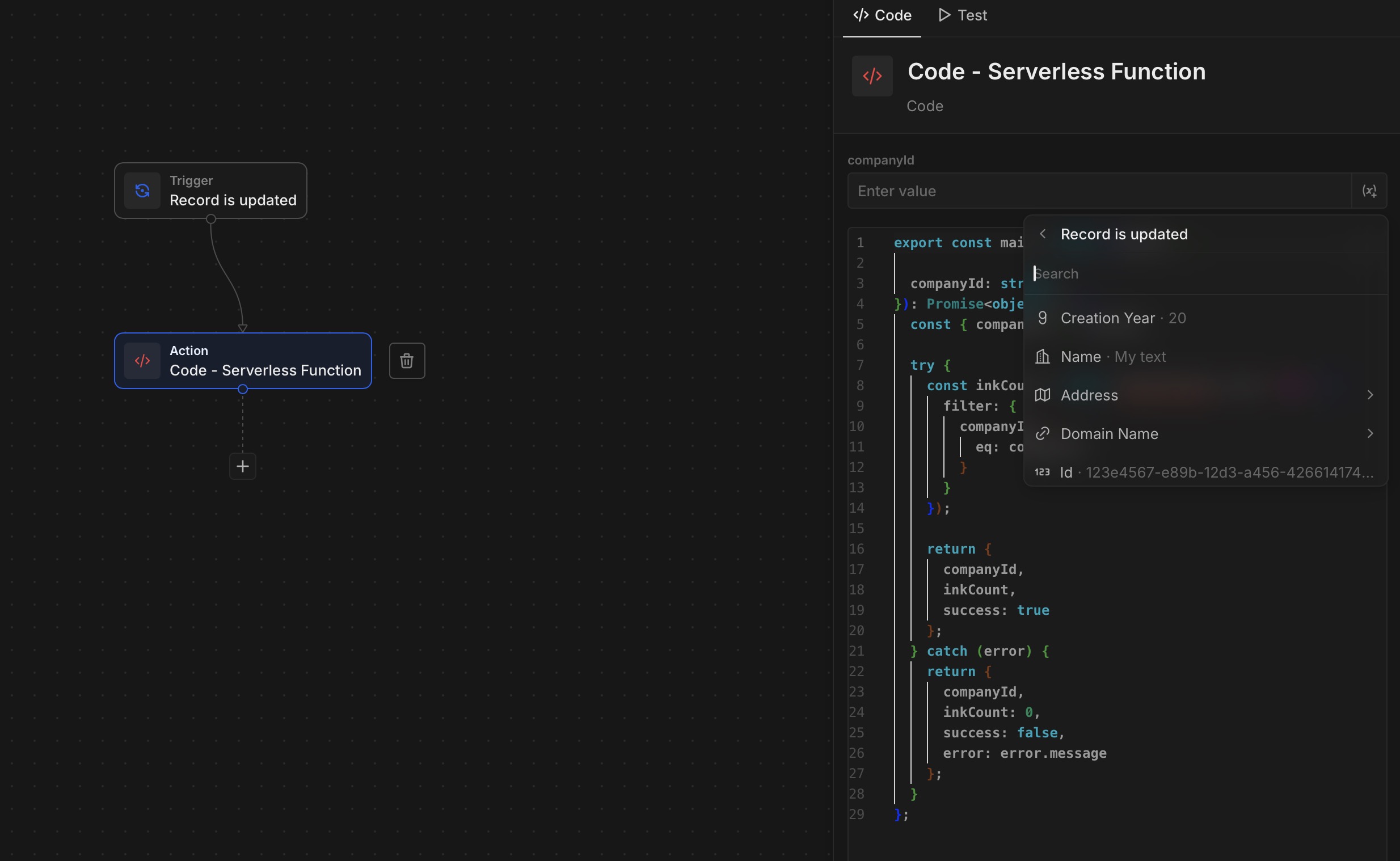Click the variable picker icon in companyId field

click(1369, 191)
